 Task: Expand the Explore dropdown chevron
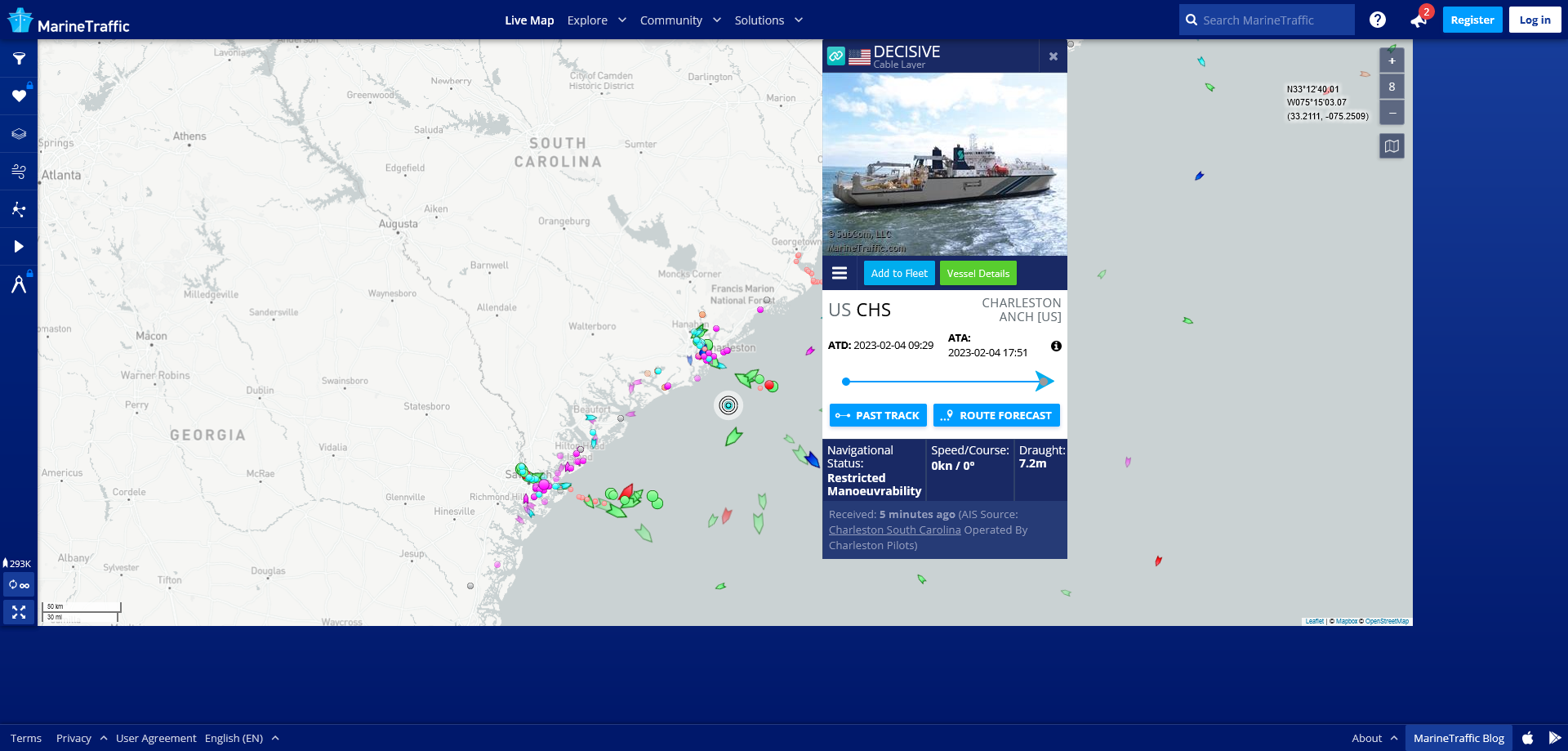(x=622, y=20)
